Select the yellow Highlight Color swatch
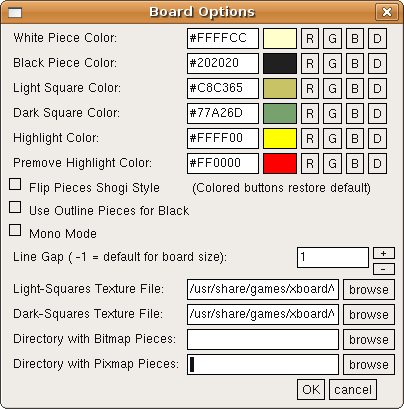The image size is (404, 409). [x=280, y=139]
